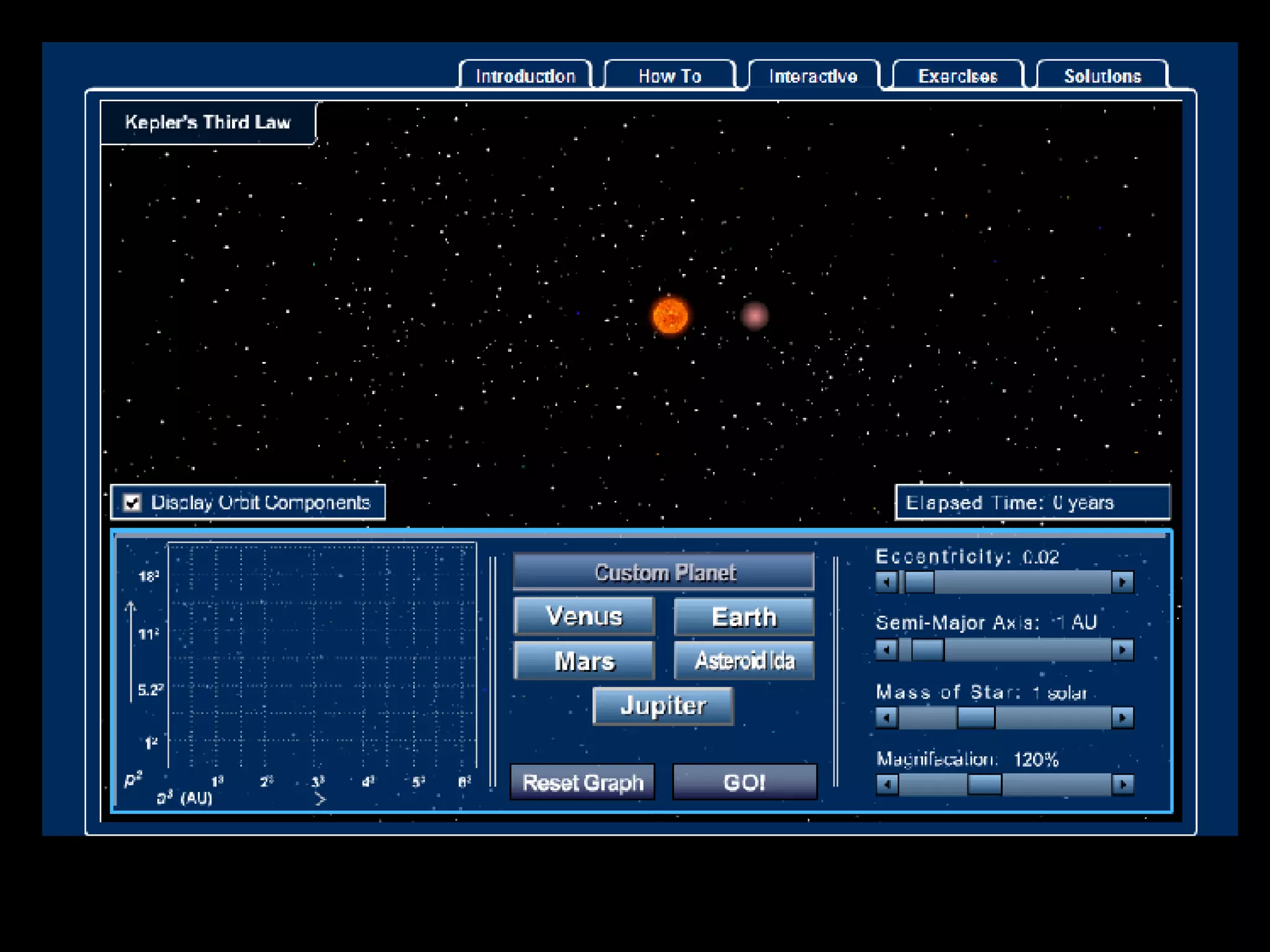
Task: Click the orange sun in the starfield
Action: (x=670, y=315)
